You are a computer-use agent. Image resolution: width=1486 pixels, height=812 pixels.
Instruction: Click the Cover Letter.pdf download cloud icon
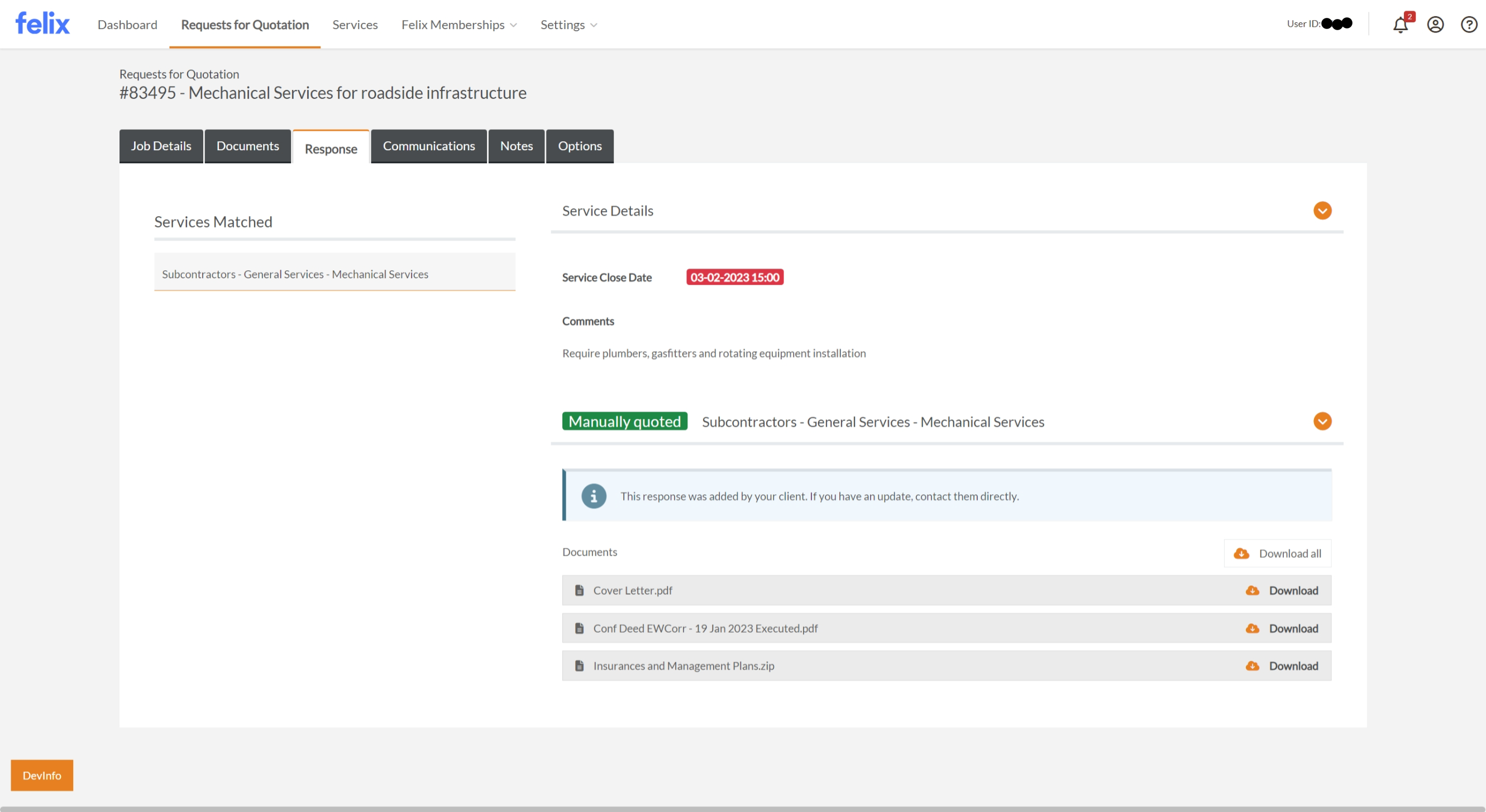pos(1252,590)
